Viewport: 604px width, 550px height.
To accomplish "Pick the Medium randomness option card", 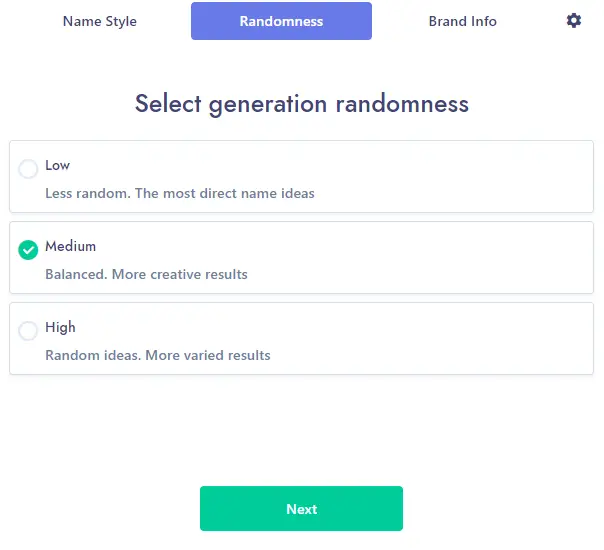I will [301, 257].
